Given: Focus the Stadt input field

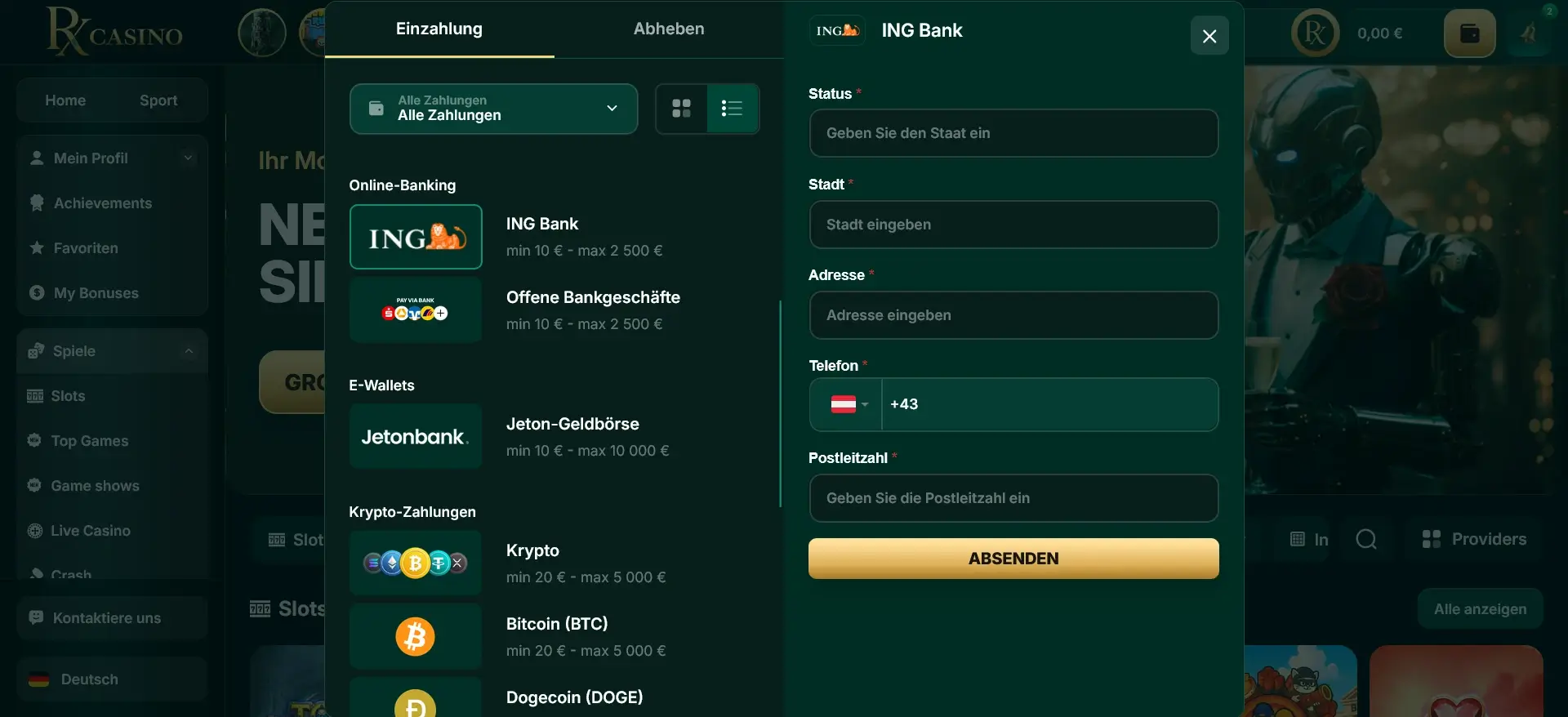Looking at the screenshot, I should [1013, 225].
